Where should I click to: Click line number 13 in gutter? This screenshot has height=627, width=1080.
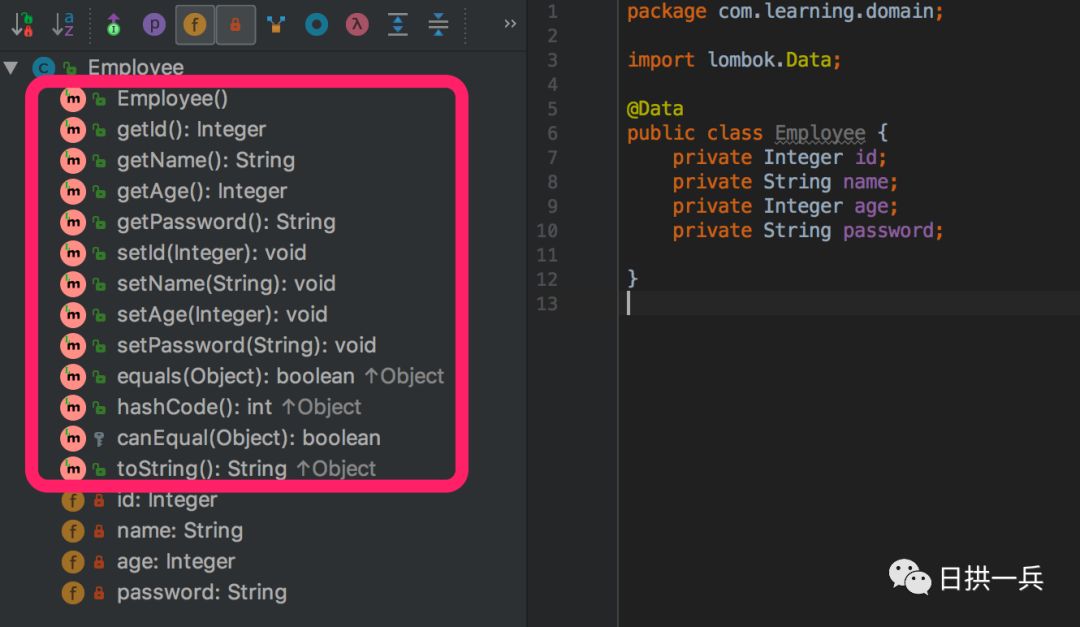[547, 304]
